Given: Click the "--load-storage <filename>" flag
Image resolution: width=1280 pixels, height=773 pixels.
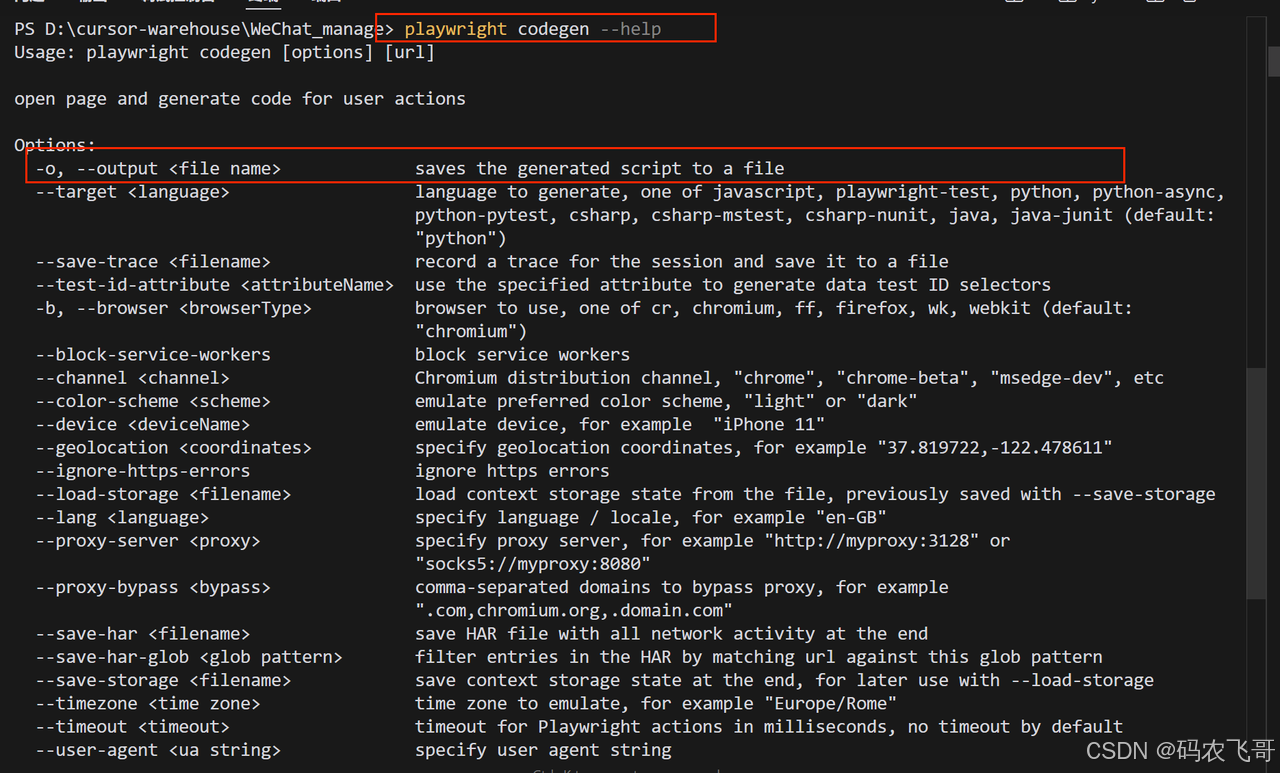Looking at the screenshot, I should (x=163, y=494).
